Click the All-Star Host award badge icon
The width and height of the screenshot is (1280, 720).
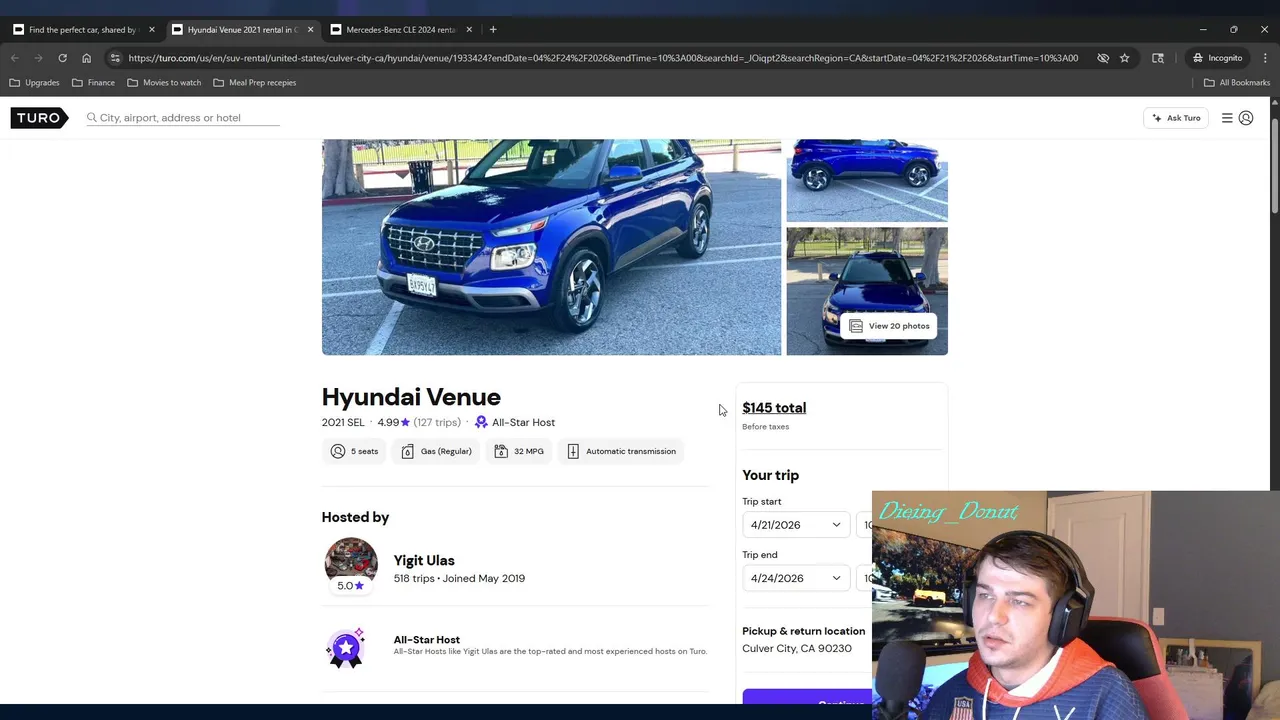[x=346, y=648]
